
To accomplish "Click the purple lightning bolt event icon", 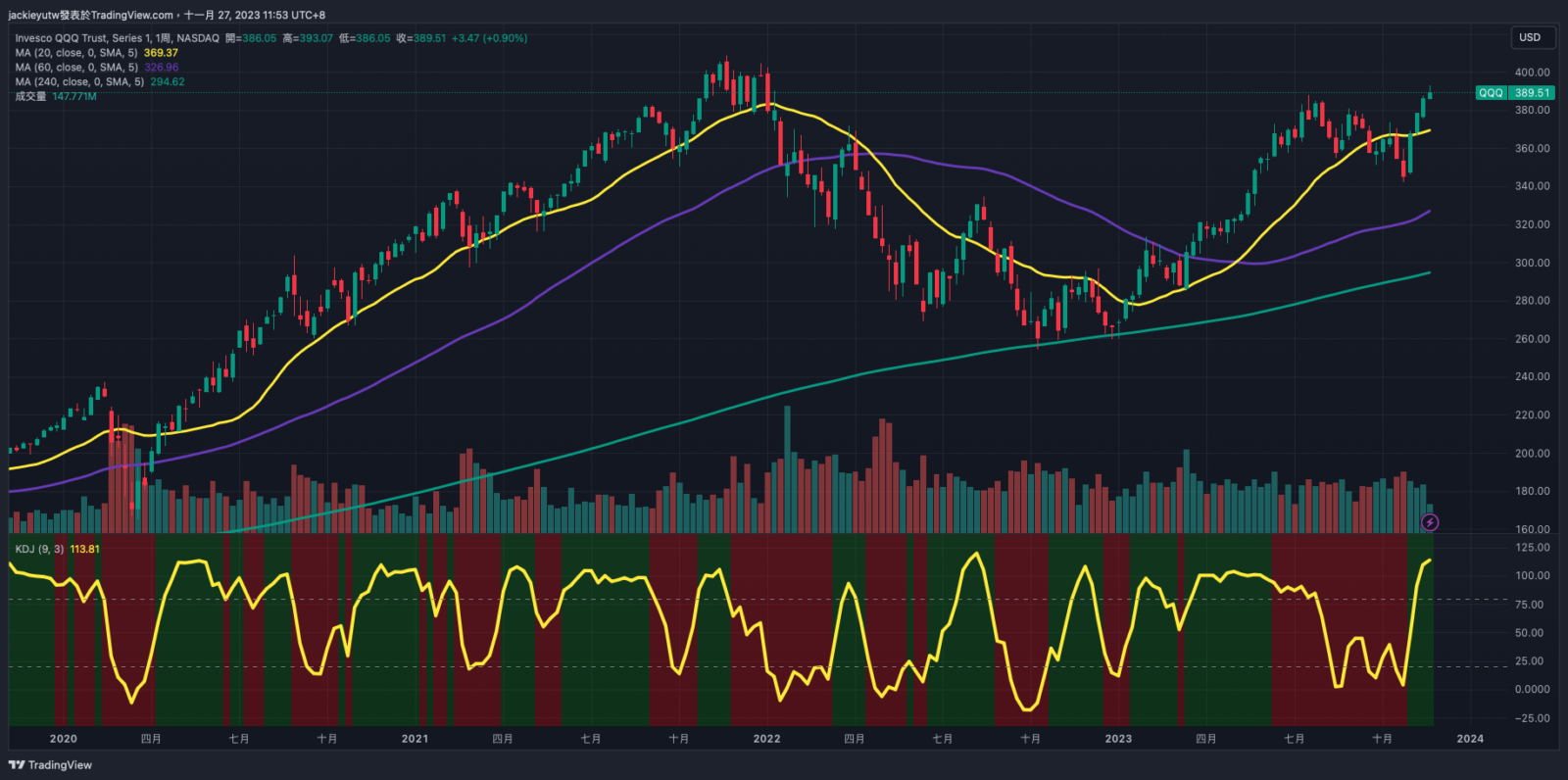I will (x=1430, y=523).
